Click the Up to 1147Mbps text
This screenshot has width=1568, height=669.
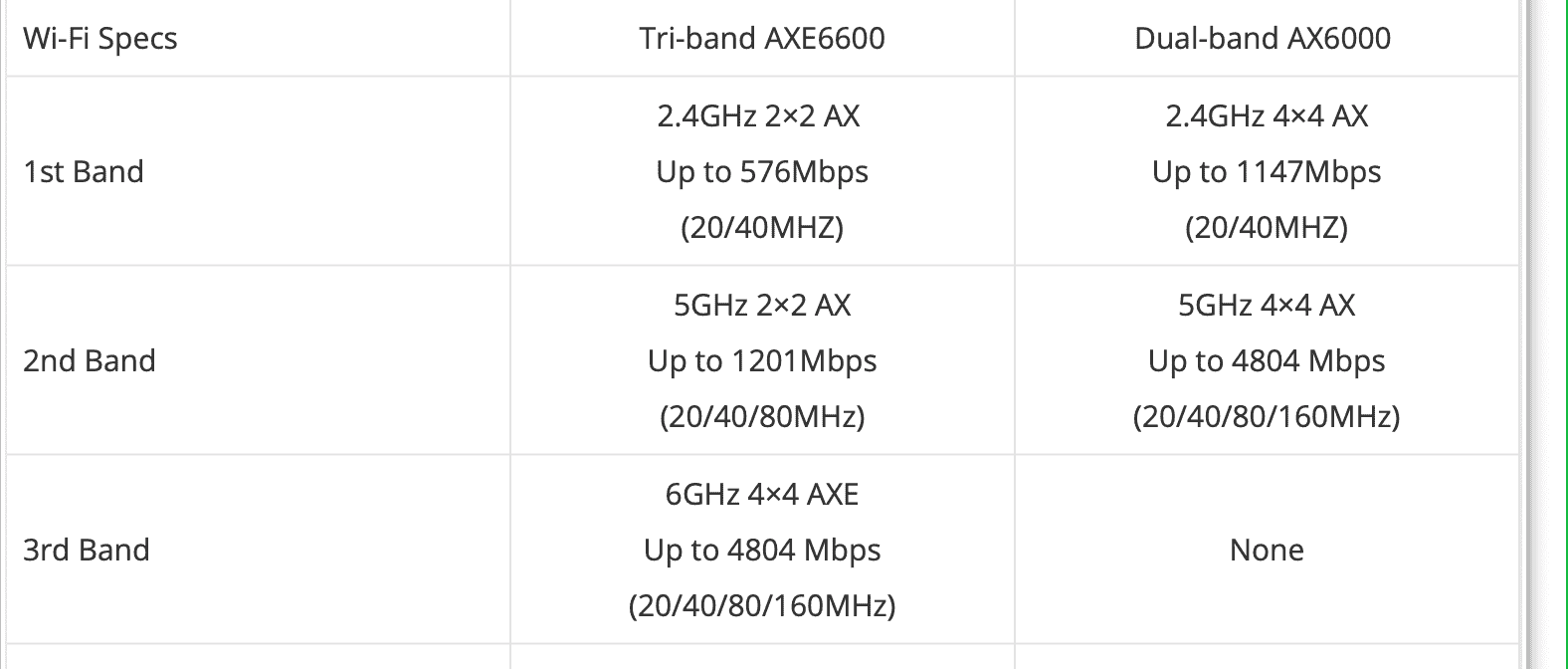click(x=1267, y=172)
